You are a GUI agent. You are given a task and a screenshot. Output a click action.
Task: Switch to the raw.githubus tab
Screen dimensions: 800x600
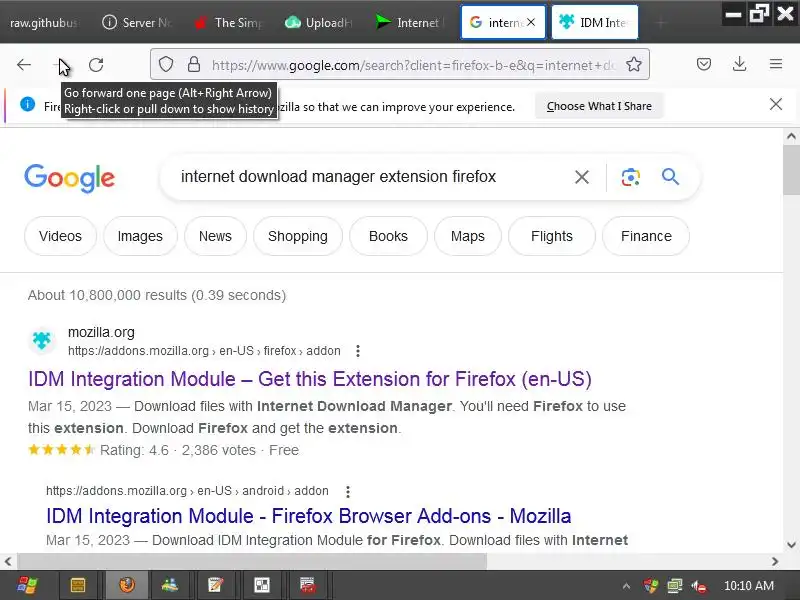pyautogui.click(x=43, y=22)
